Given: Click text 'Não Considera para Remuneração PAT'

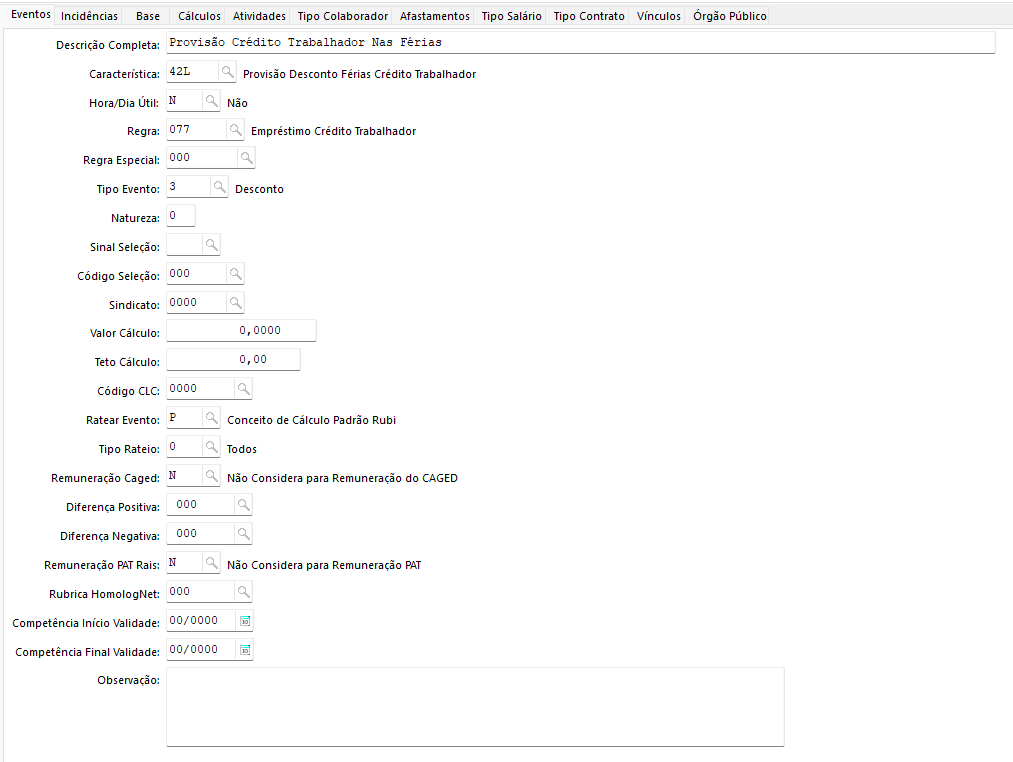Looking at the screenshot, I should 324,566.
